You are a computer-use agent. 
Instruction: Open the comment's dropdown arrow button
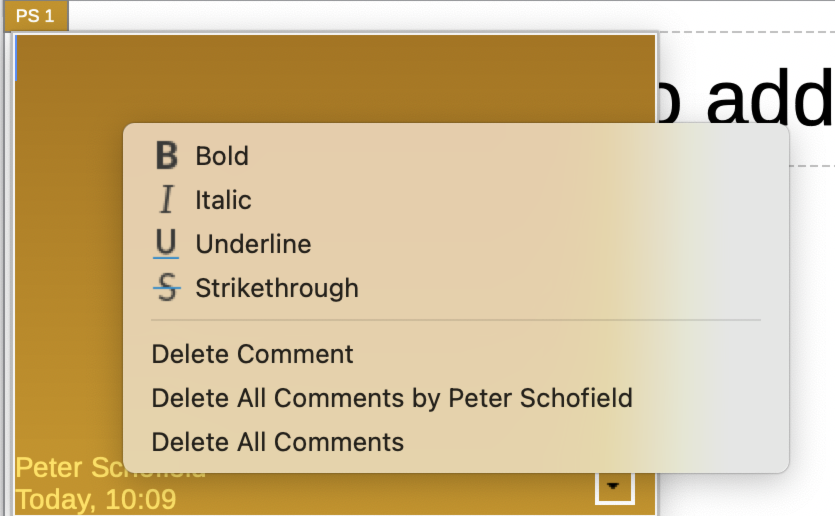tap(615, 487)
